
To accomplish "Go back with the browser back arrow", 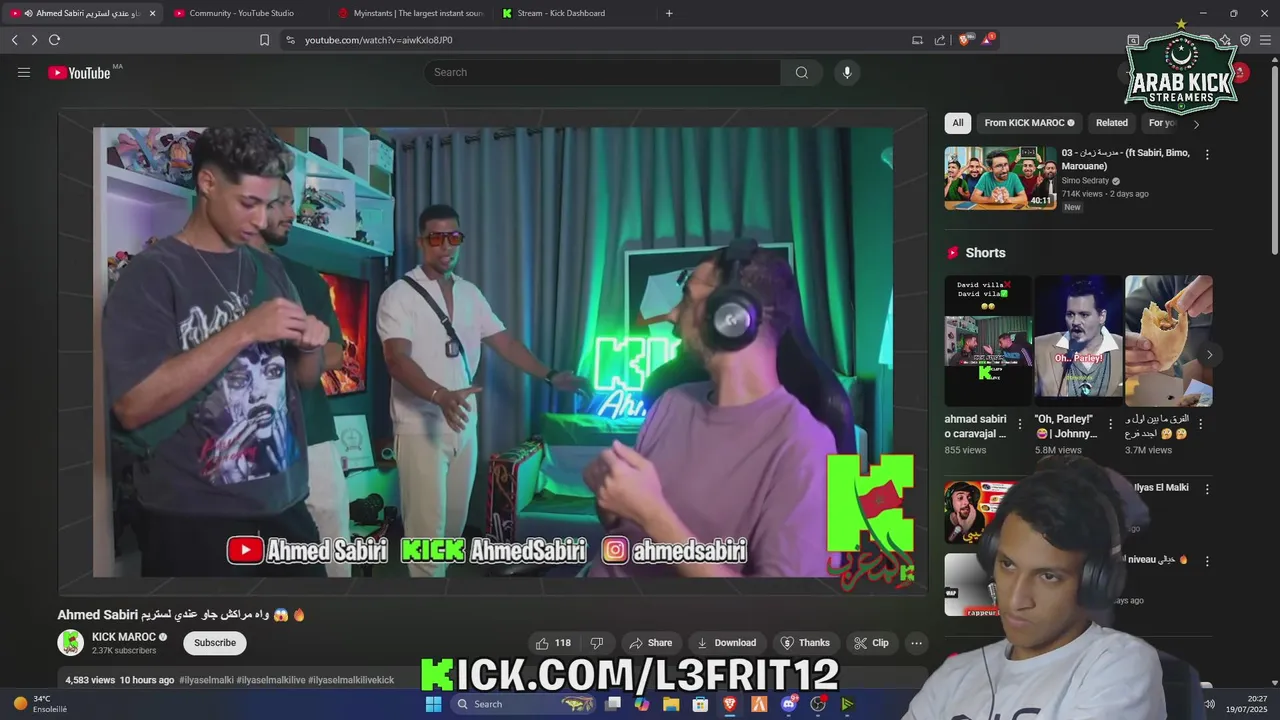I will [x=14, y=40].
